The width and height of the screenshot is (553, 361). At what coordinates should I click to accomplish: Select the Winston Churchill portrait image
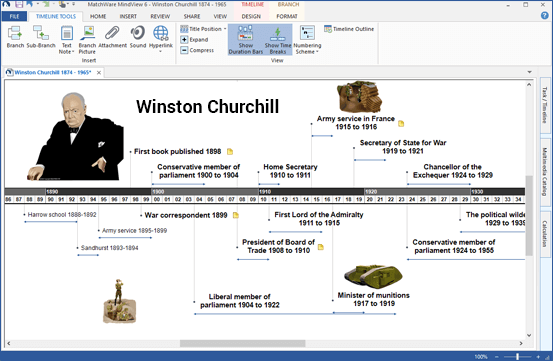point(75,136)
